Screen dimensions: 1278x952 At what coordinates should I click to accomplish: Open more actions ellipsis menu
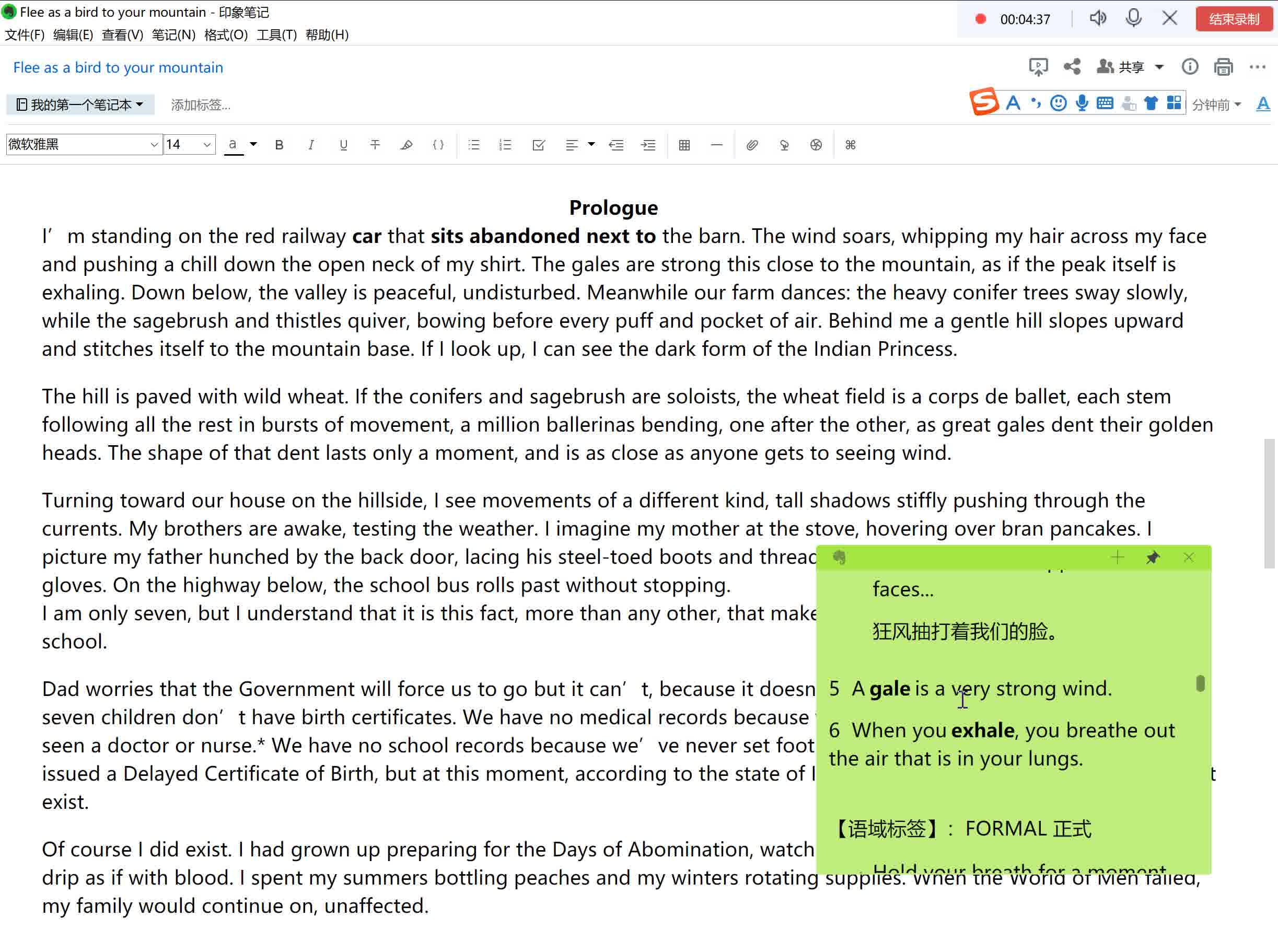1257,67
